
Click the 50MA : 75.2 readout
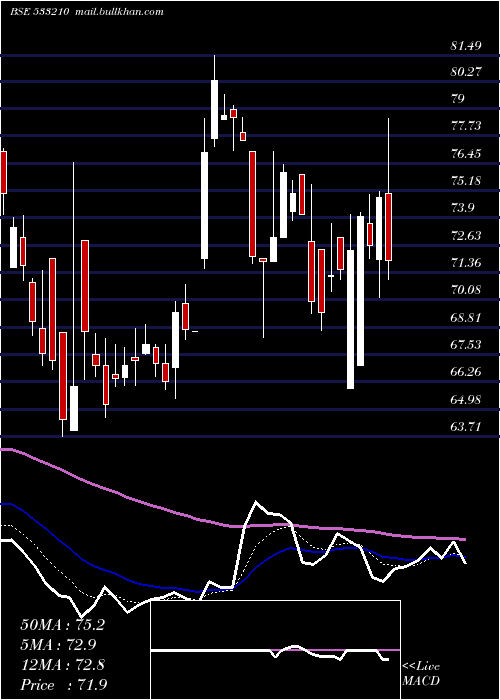pos(62,625)
